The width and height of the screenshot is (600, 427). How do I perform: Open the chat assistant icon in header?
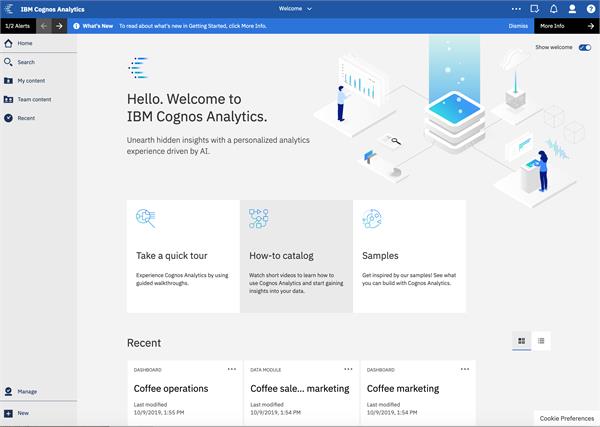point(535,9)
